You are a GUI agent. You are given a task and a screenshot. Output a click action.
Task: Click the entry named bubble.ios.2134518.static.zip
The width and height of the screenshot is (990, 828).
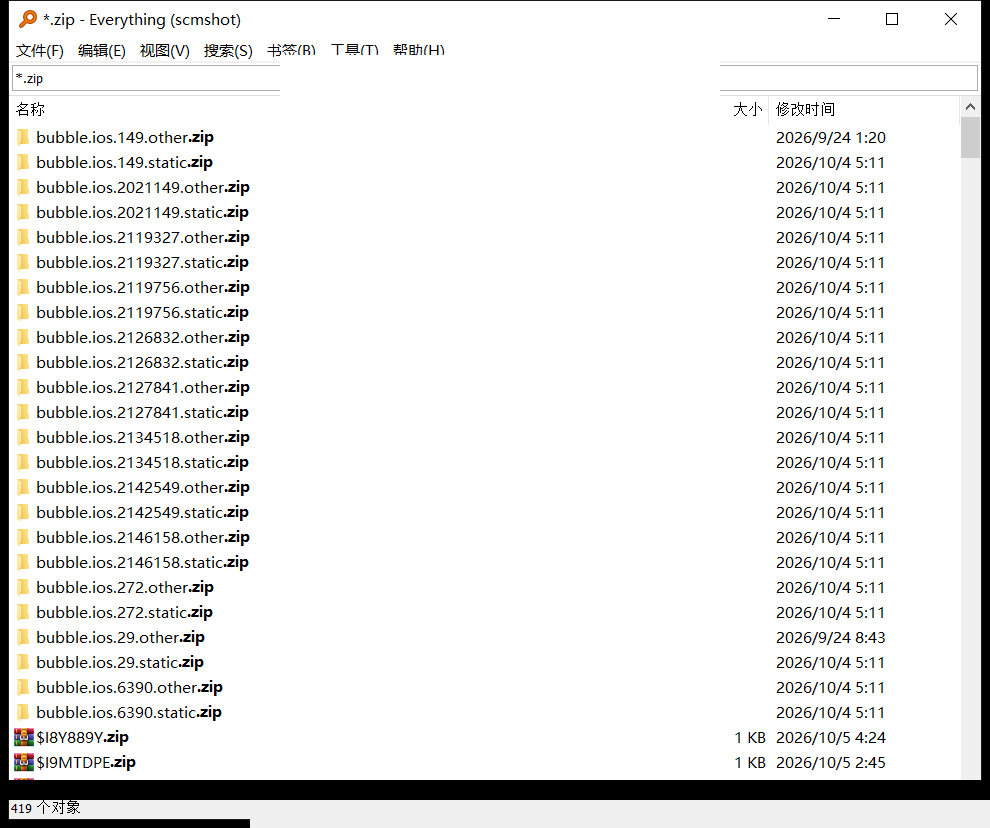click(143, 462)
